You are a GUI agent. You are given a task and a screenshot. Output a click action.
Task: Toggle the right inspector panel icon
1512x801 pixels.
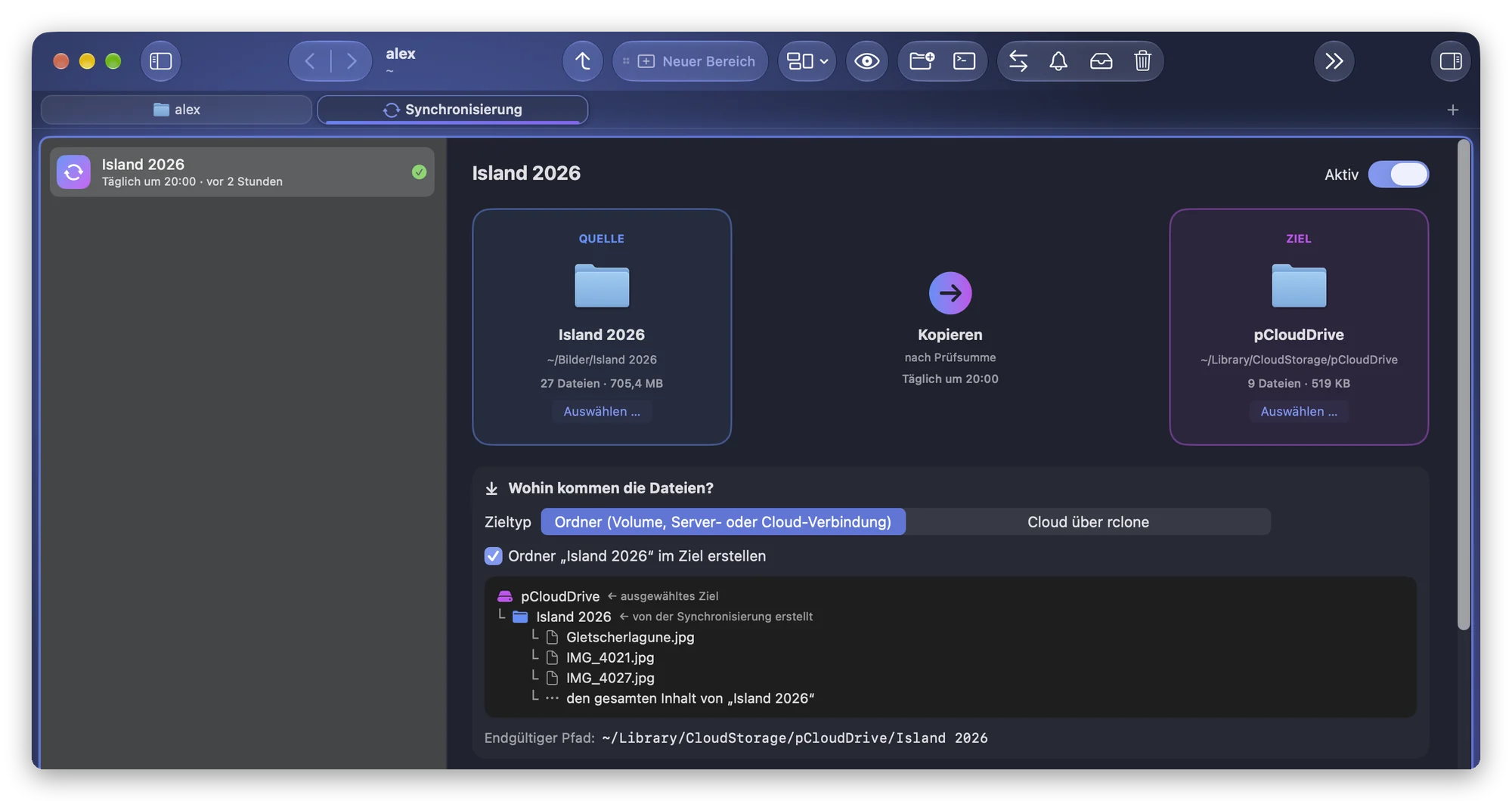click(1450, 61)
